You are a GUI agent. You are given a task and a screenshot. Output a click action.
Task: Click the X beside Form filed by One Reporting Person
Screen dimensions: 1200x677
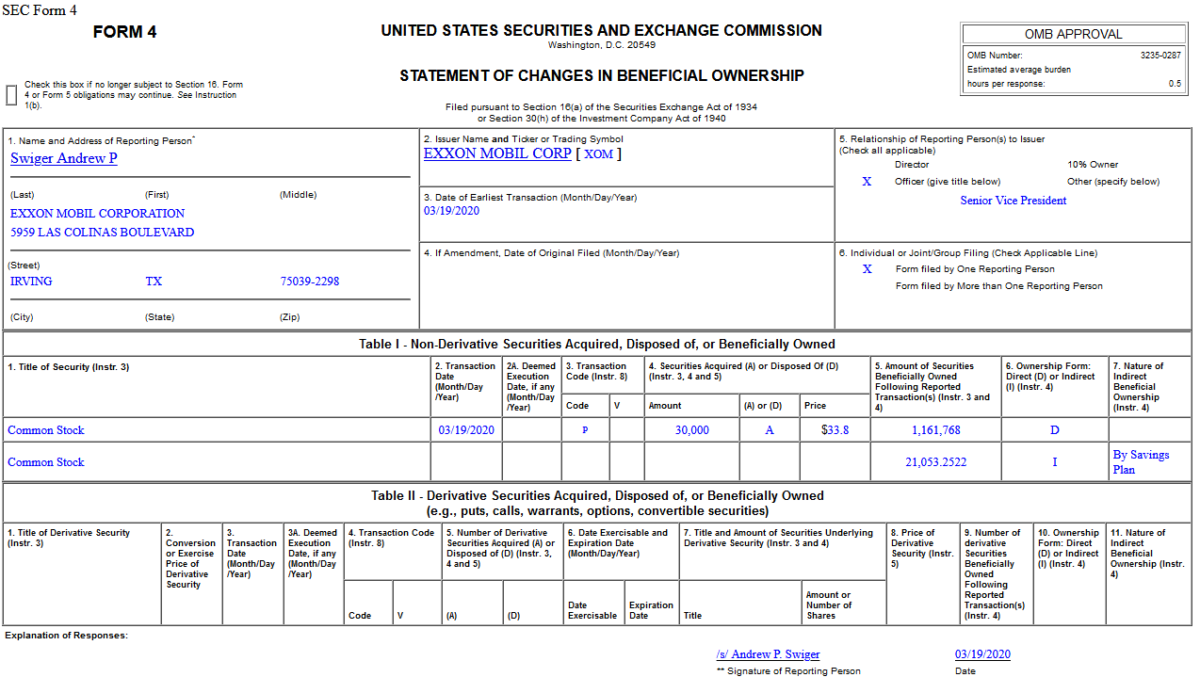point(867,269)
